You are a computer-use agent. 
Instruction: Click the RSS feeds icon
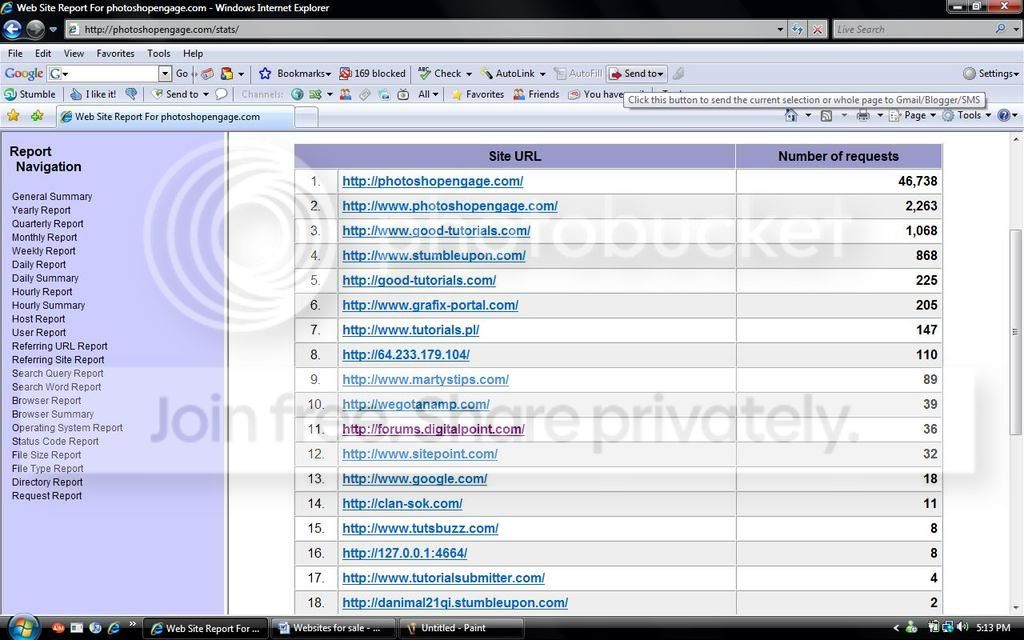(x=826, y=116)
